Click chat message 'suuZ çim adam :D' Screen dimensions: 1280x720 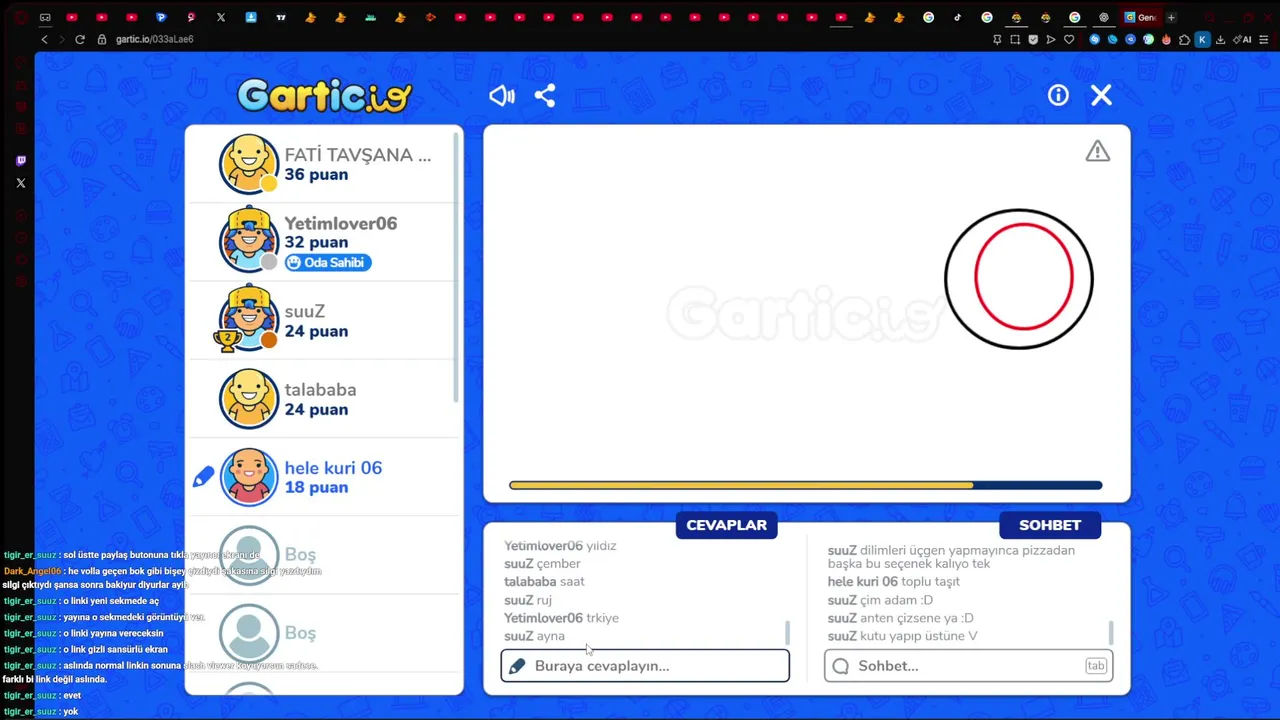tap(880, 600)
